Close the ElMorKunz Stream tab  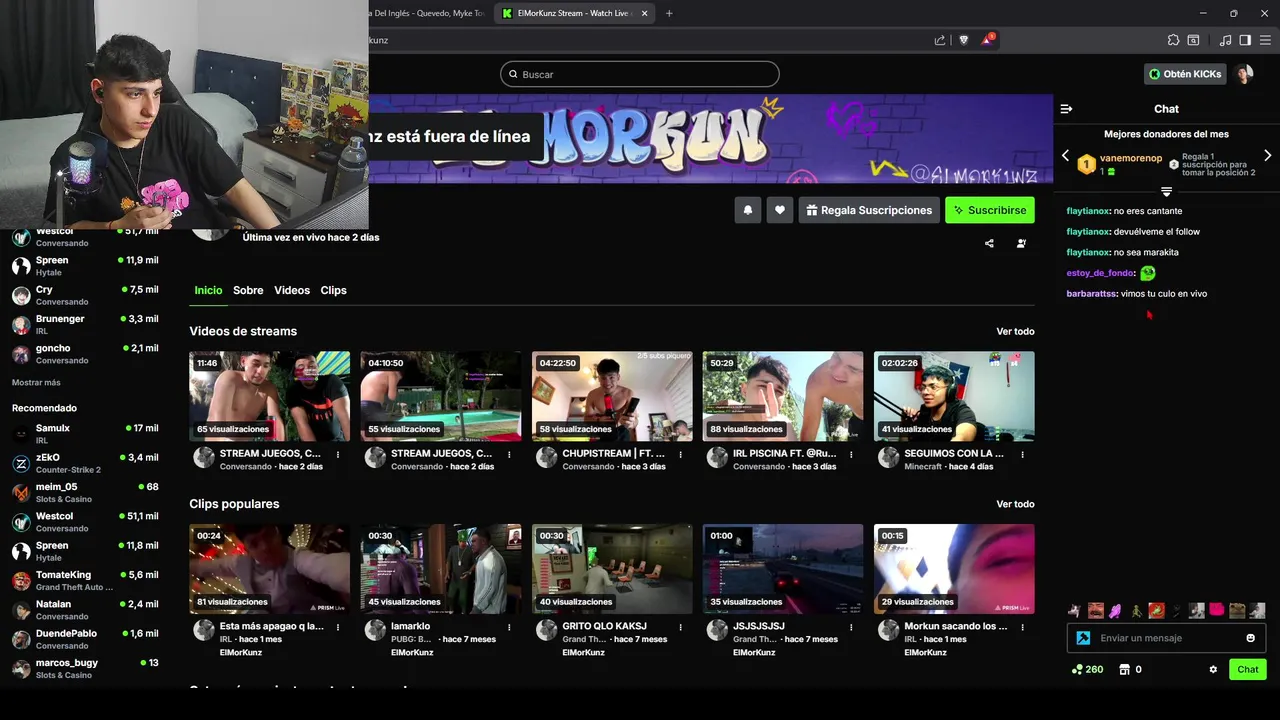(645, 13)
